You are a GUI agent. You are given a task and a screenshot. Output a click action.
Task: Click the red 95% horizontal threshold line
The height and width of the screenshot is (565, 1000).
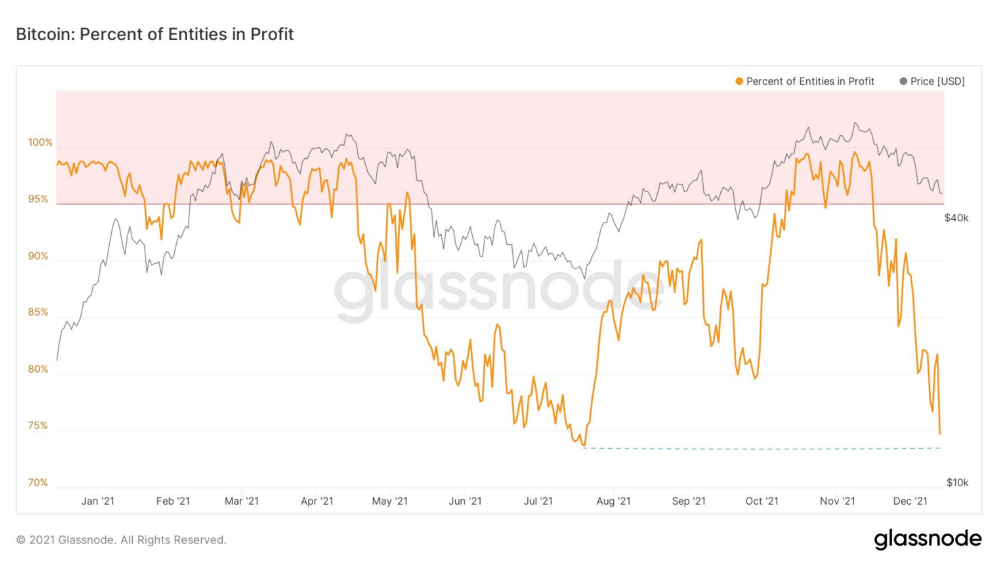pos(500,204)
